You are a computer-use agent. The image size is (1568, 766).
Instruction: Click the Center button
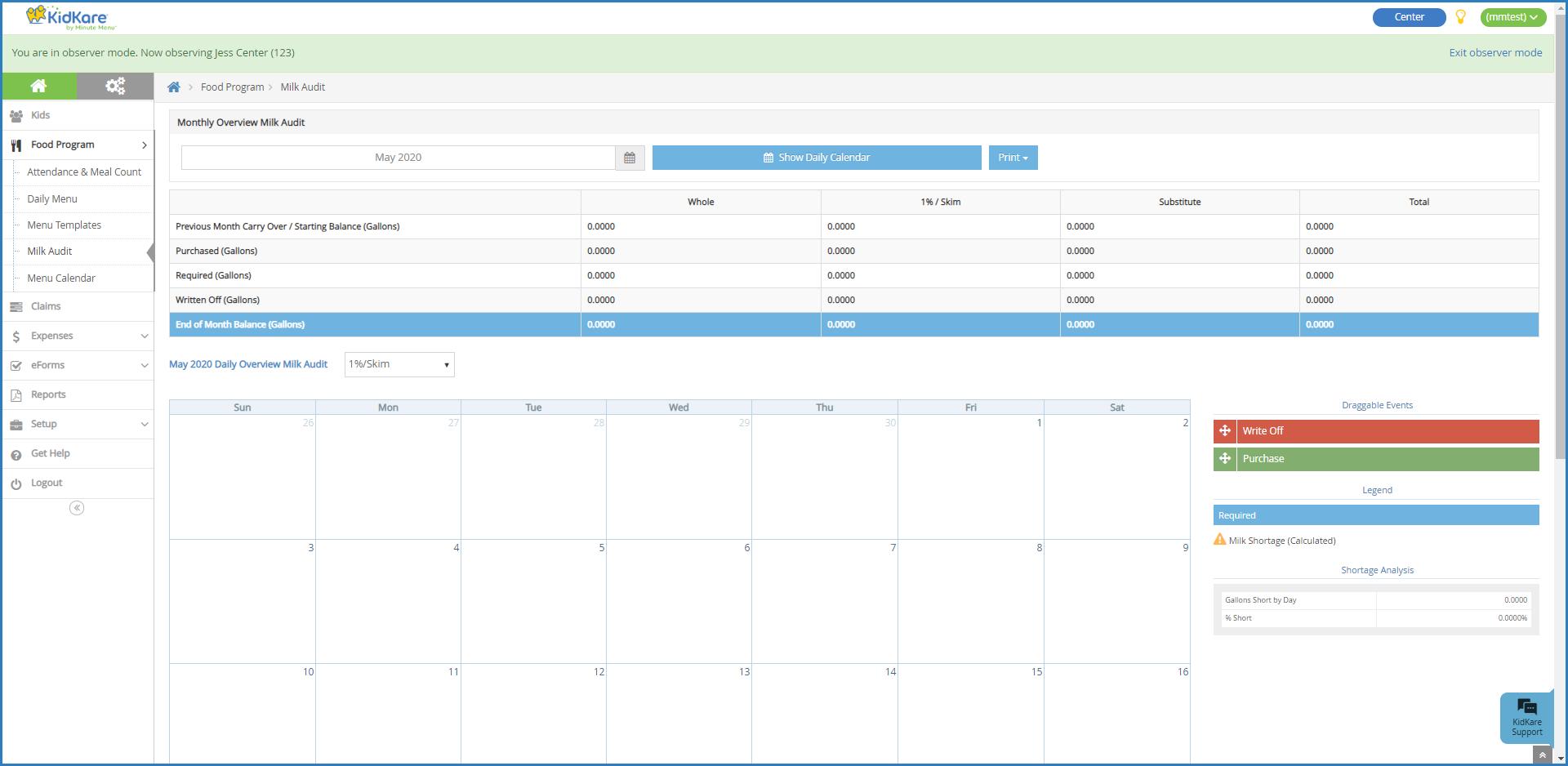point(1410,17)
